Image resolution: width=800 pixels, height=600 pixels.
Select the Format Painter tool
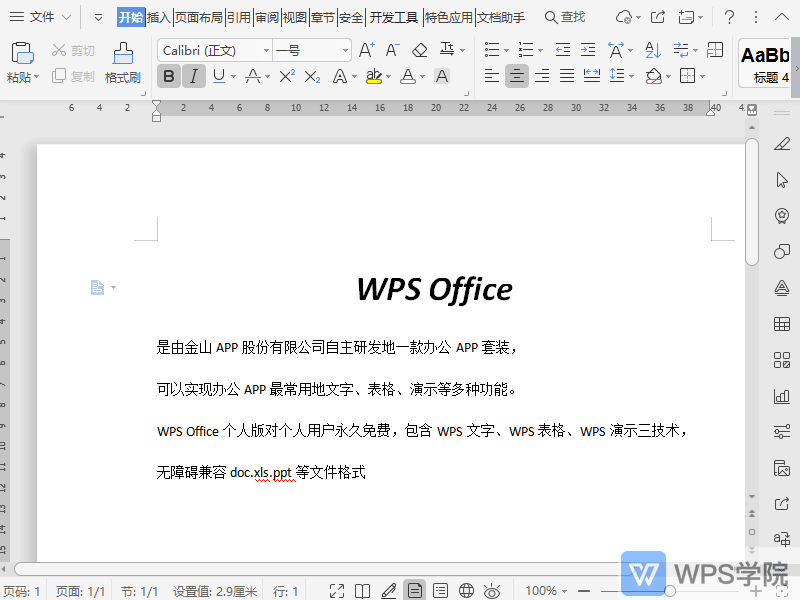[x=122, y=64]
